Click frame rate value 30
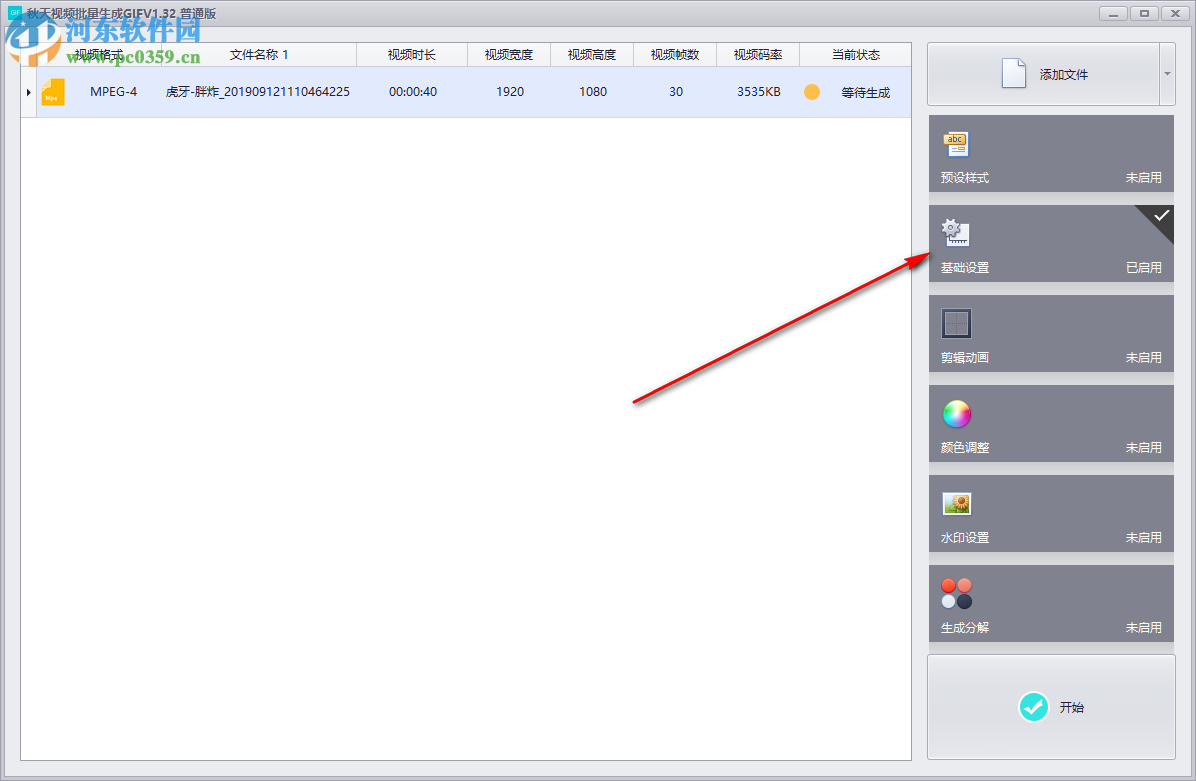The width and height of the screenshot is (1196, 781). [676, 92]
